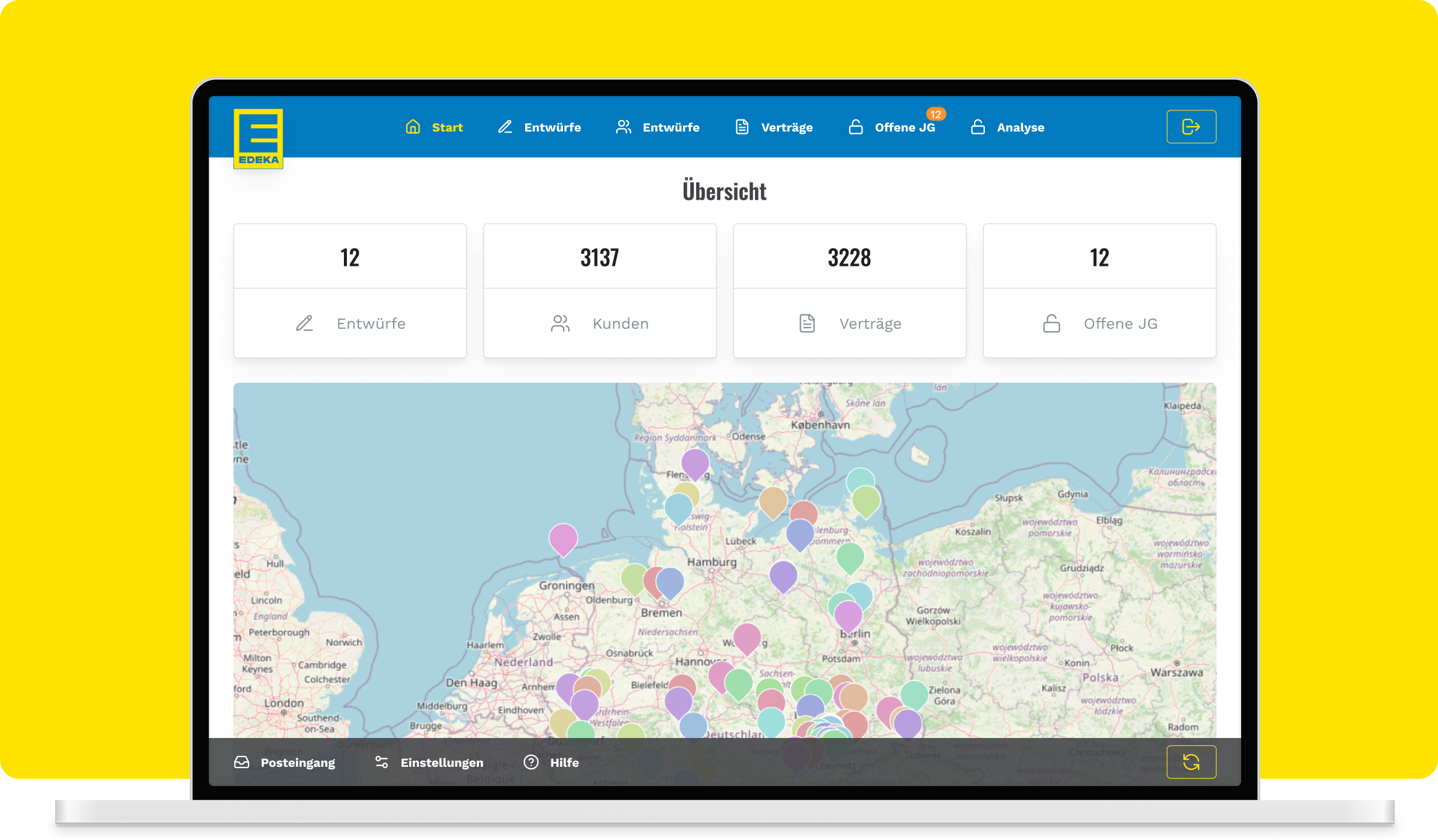Click the EDEKA logo
This screenshot has height=840, width=1438.
[x=258, y=139]
